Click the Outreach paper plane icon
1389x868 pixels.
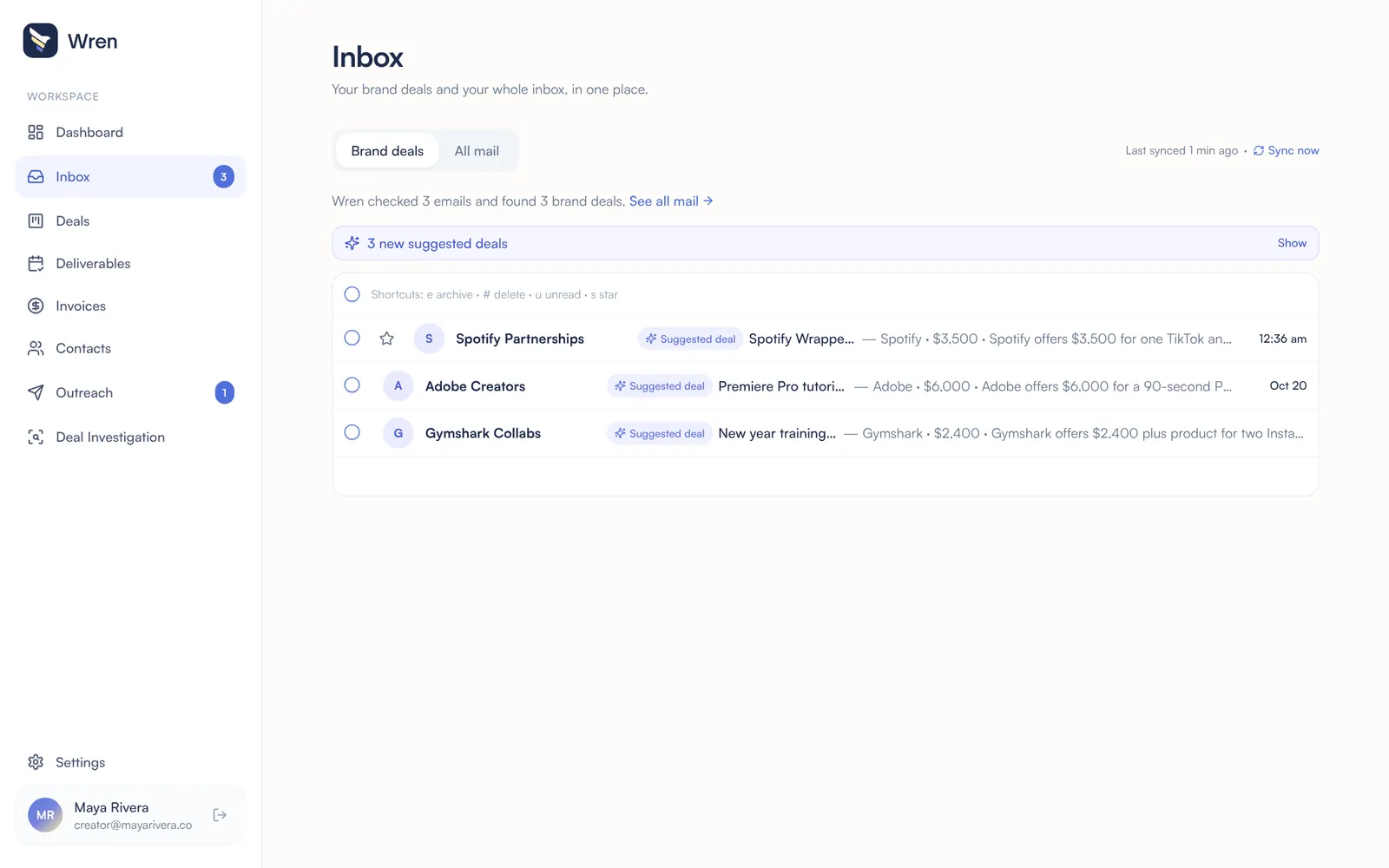36,392
